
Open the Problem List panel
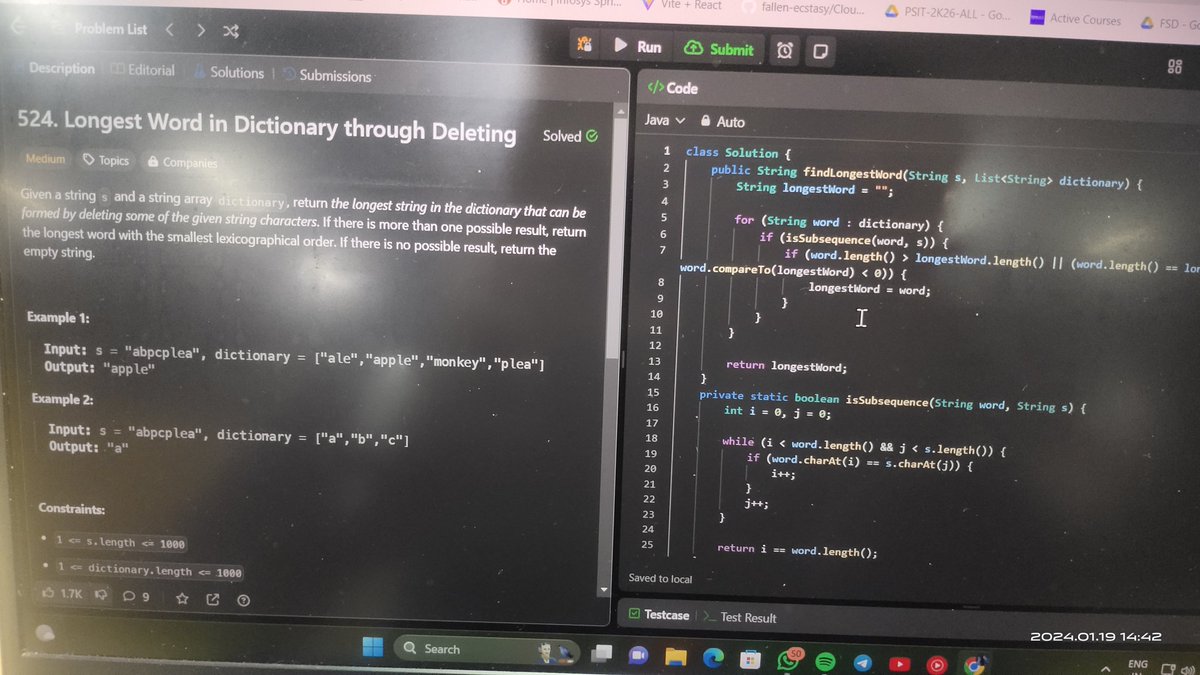point(108,29)
